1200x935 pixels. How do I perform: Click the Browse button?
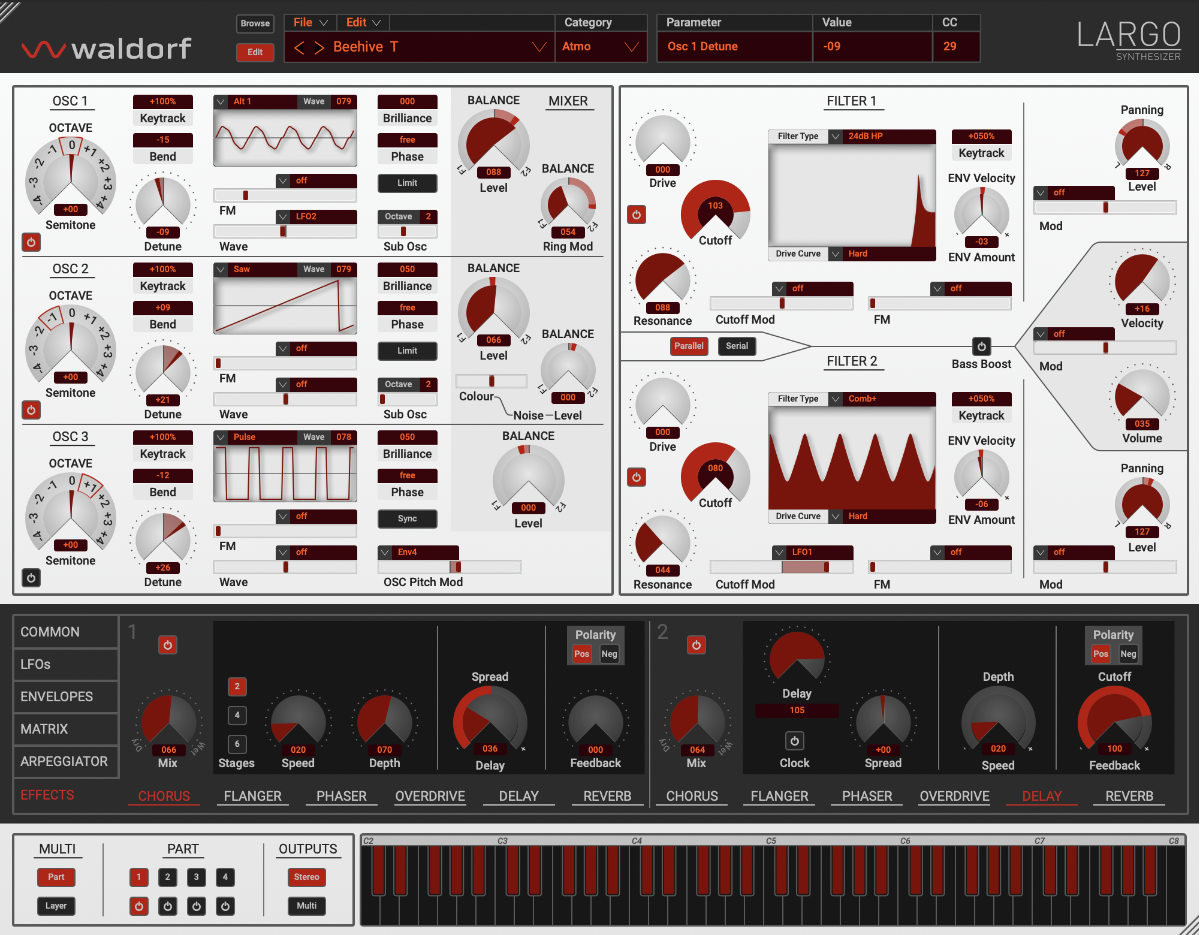[x=255, y=23]
